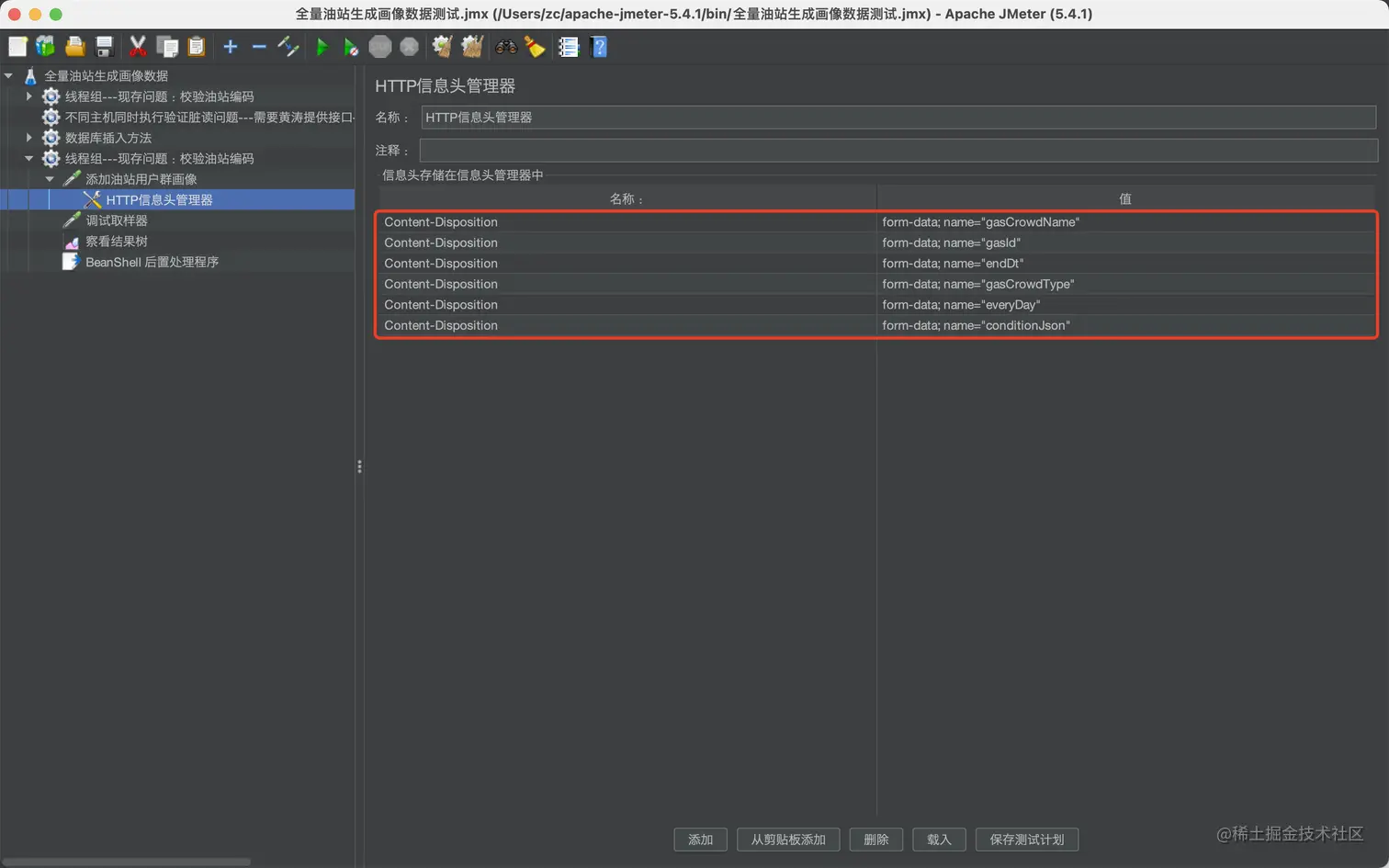Click Content-Disposition name cell in gasCrowdName row
The height and width of the screenshot is (868, 1389).
click(627, 222)
